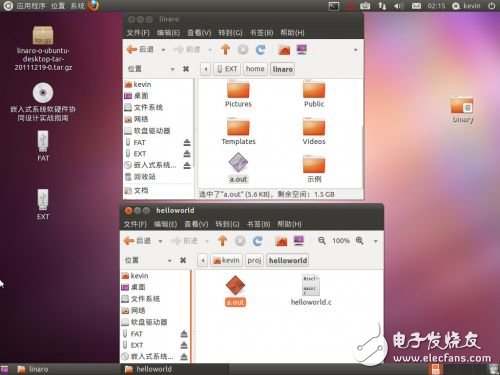Open Pictures folder in linaro window
The height and width of the screenshot is (375, 500).
coord(238,94)
